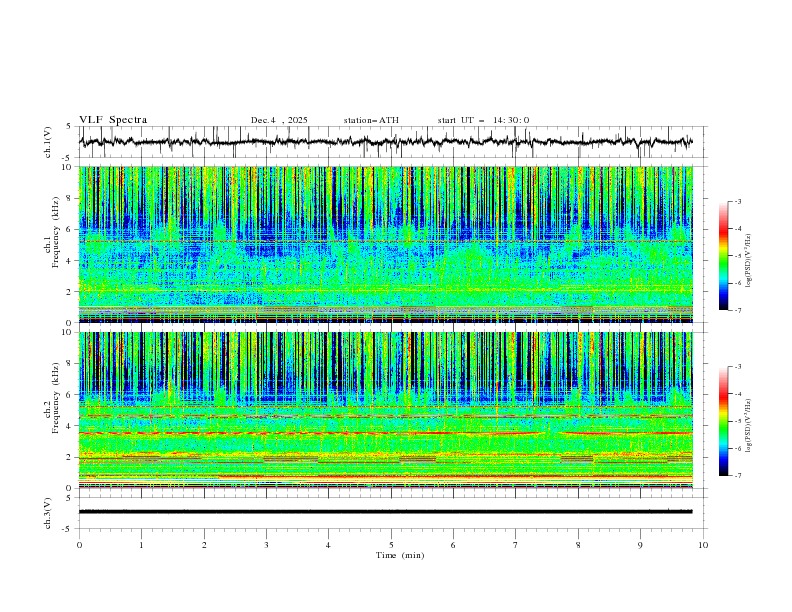792x612 pixels.
Task: Select the ch.1 colorbar "log(PSD)(V²/Hz)" label
Action: pos(750,261)
